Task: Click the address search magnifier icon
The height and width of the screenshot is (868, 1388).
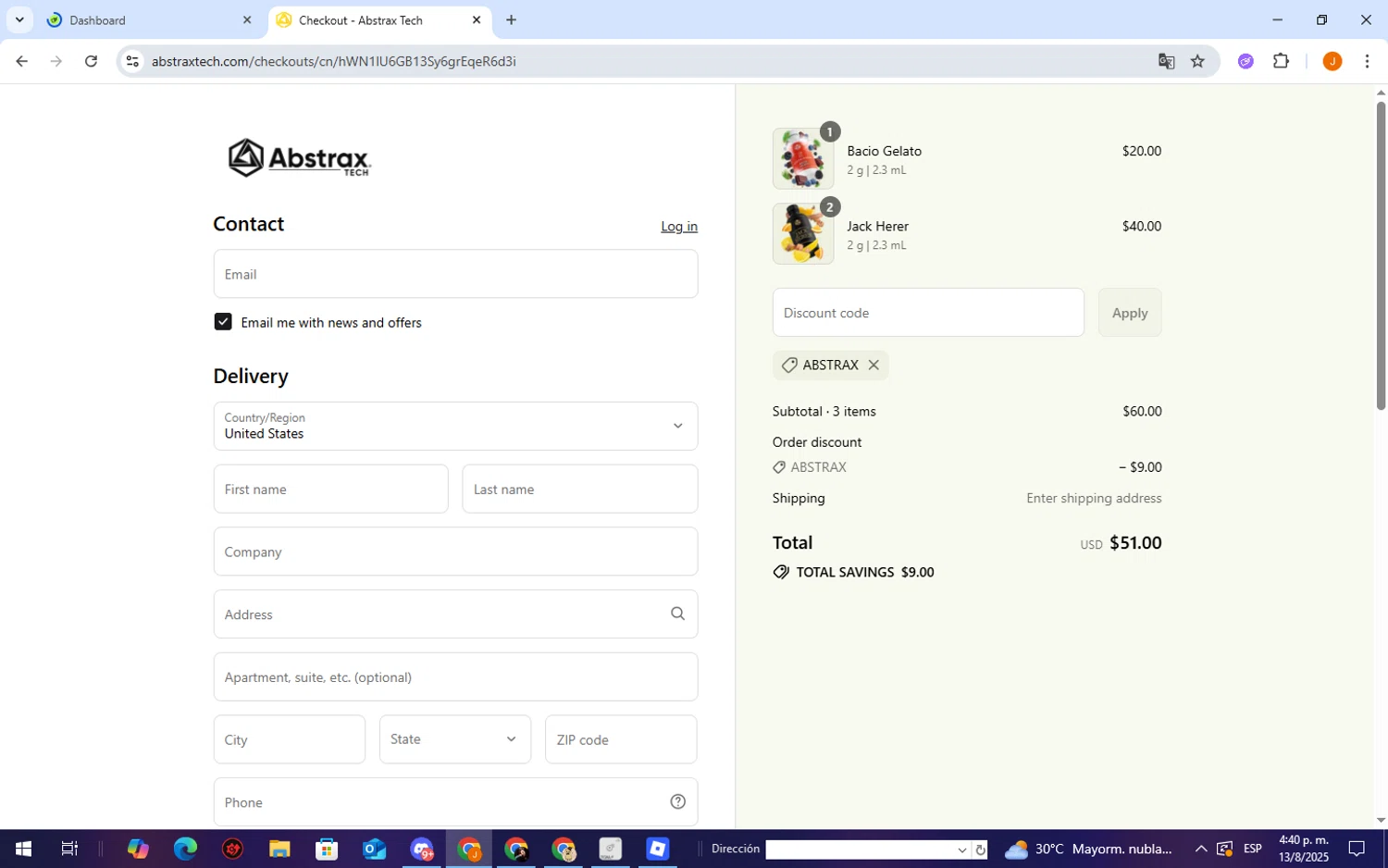Action: [677, 614]
